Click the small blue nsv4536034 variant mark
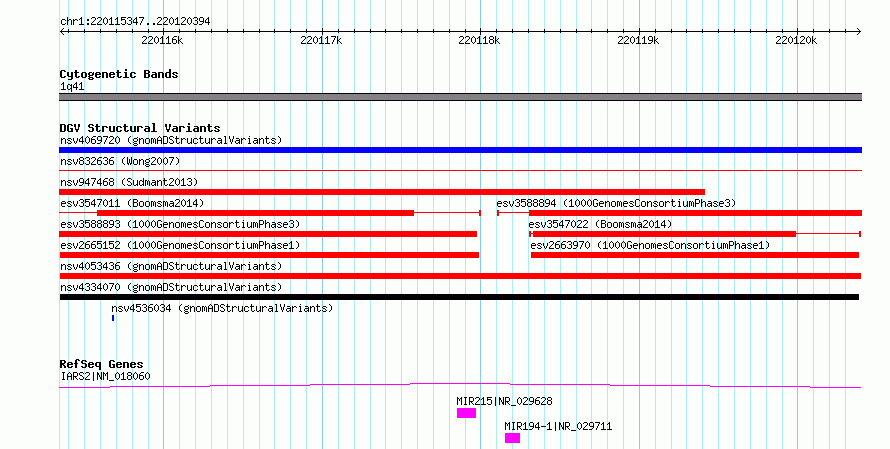Image resolution: width=890 pixels, height=449 pixels. coord(113,318)
